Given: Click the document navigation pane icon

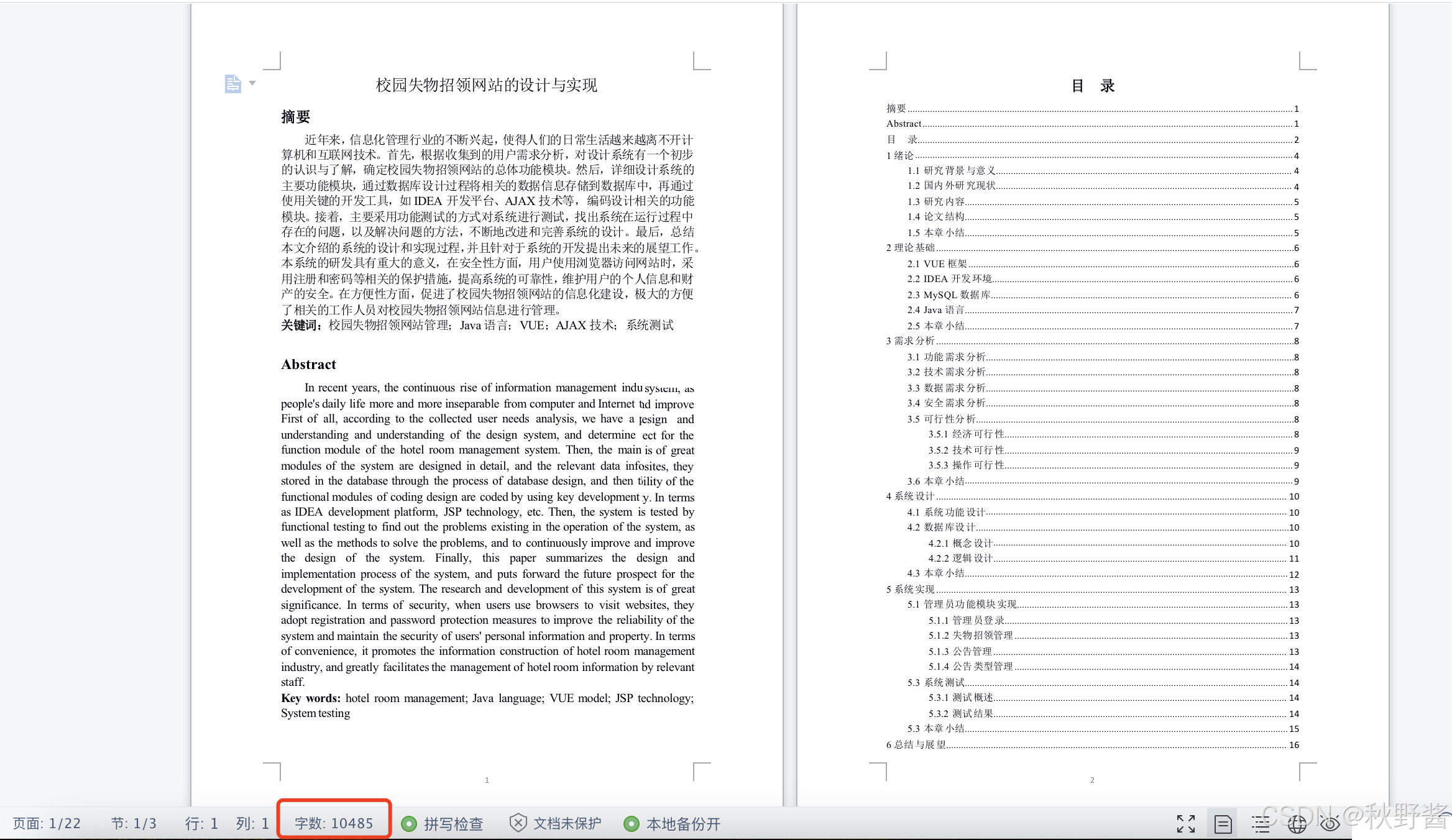Looking at the screenshot, I should (232, 83).
